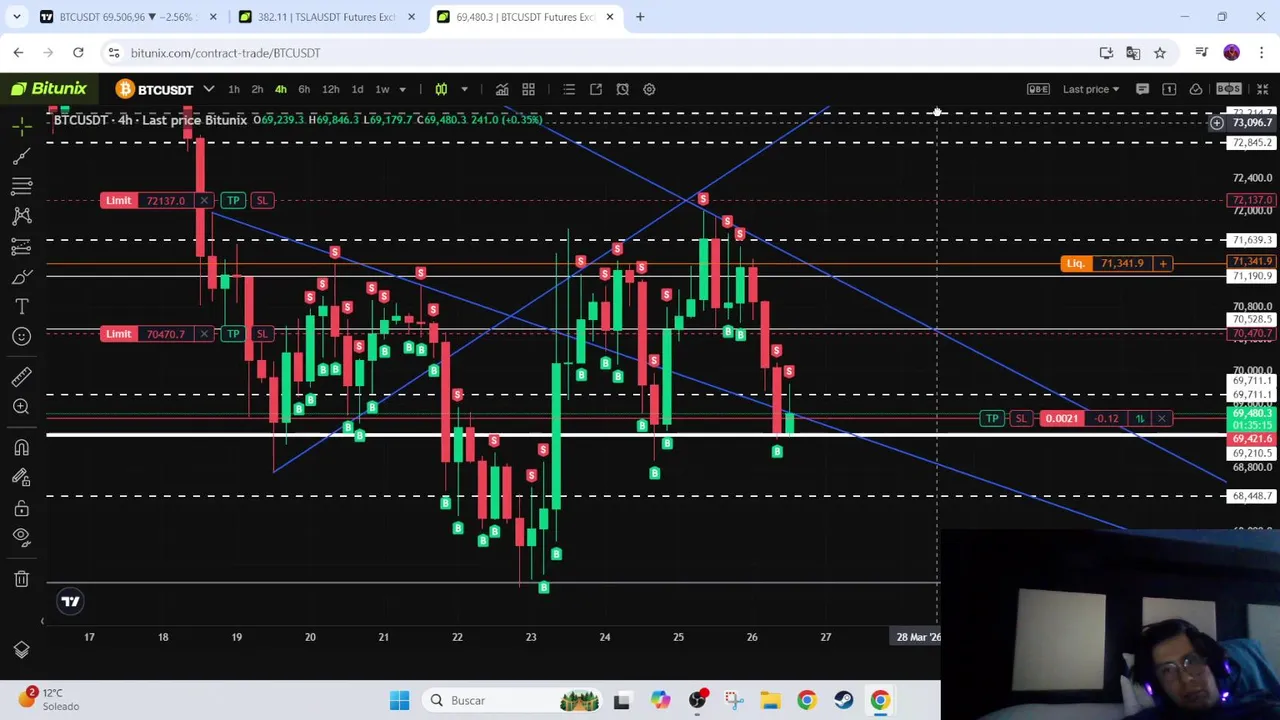
Task: Click TP on the 72137.0 limit order
Action: pyautogui.click(x=233, y=200)
